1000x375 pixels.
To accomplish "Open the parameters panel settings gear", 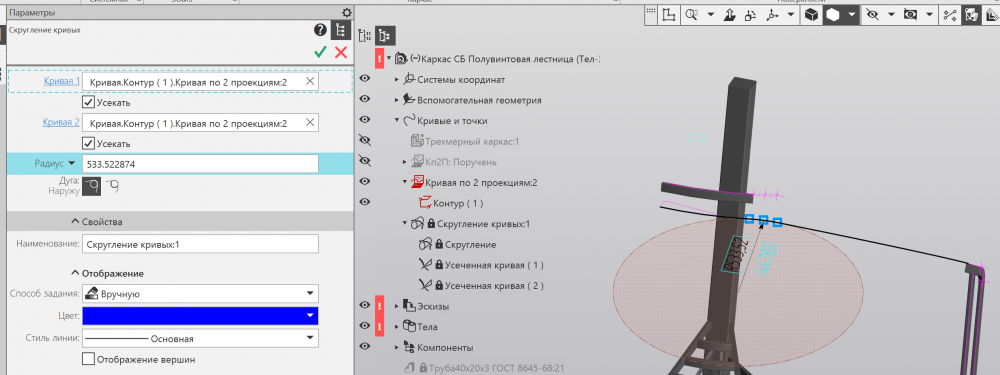I will pos(346,13).
